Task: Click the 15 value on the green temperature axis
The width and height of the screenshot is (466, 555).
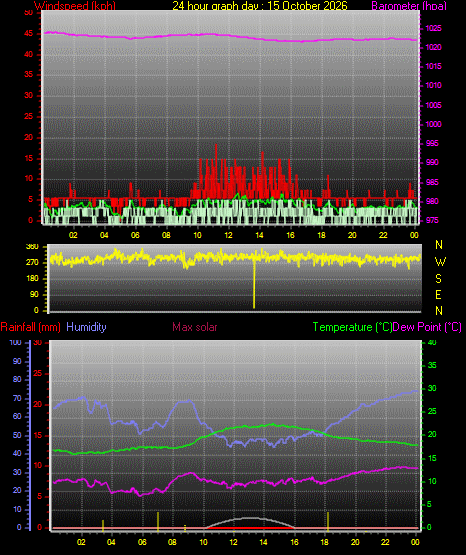Action: pyautogui.click(x=432, y=458)
